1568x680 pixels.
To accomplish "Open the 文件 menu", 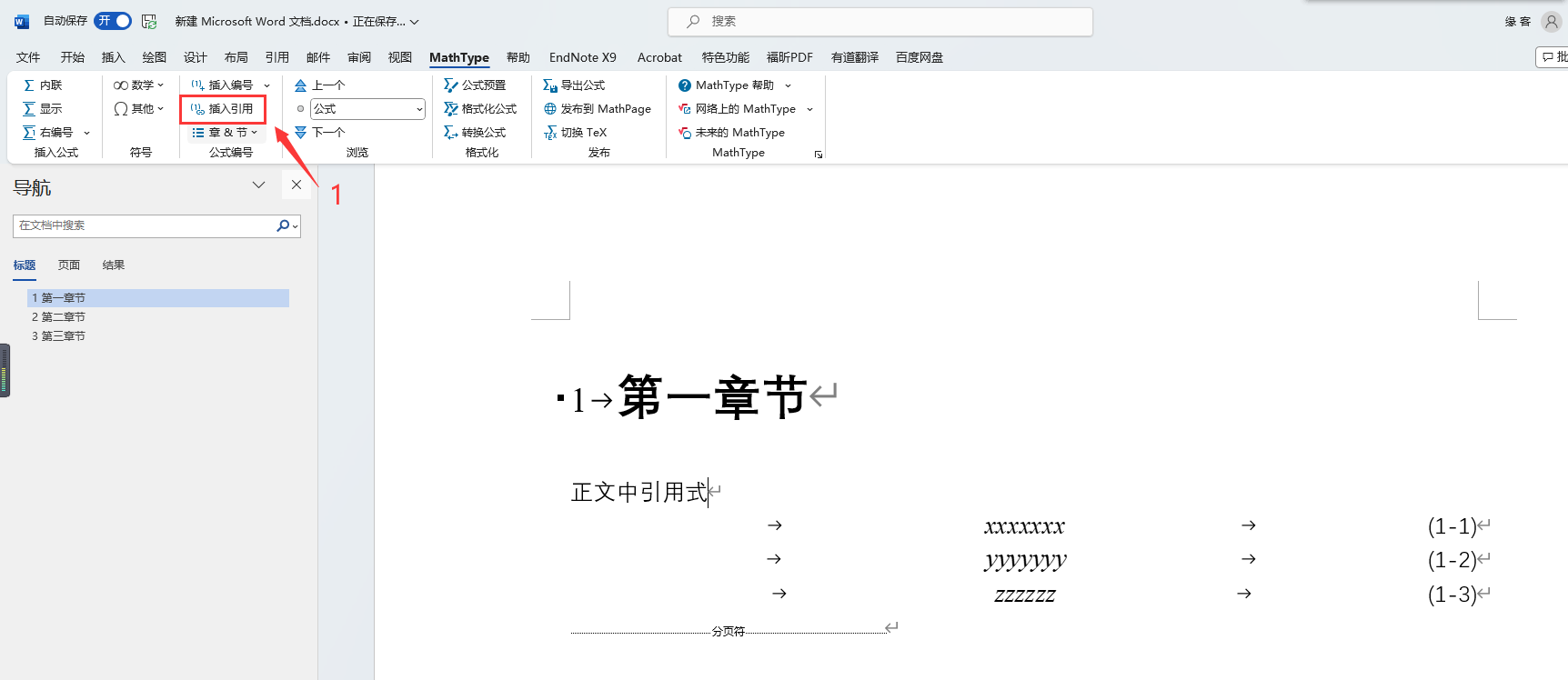I will tap(28, 57).
